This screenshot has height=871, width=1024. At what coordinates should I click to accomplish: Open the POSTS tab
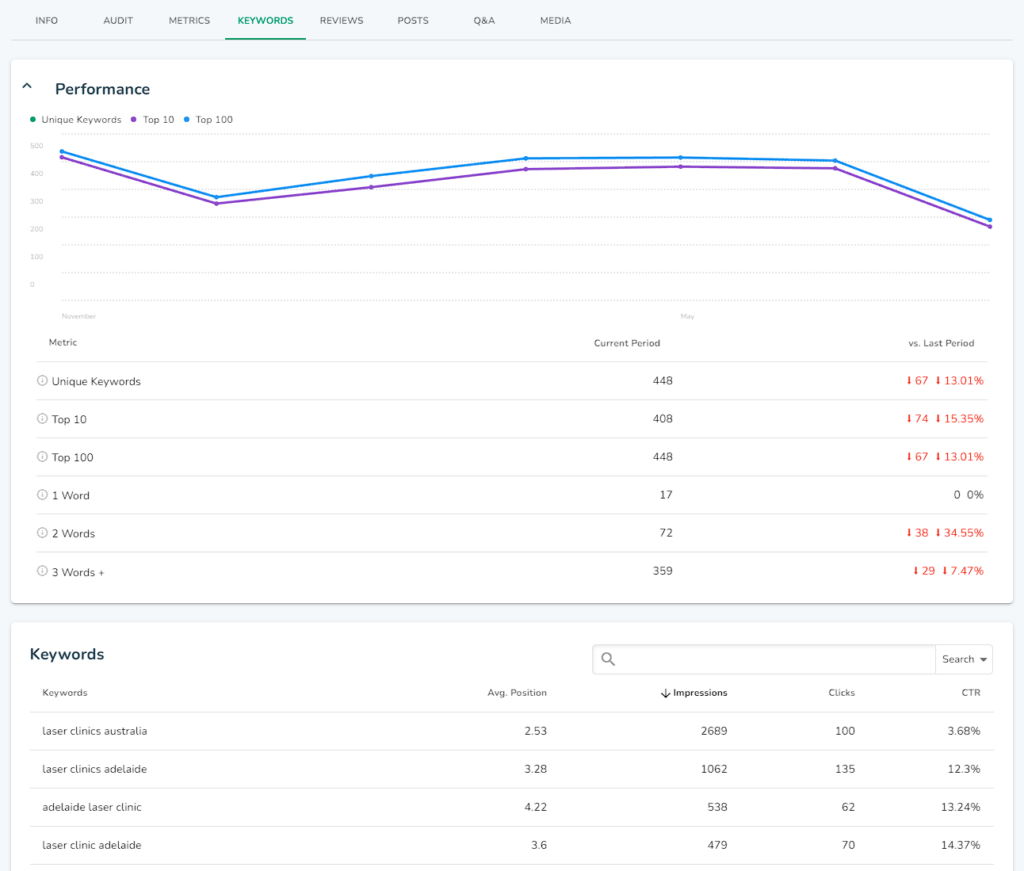413,20
